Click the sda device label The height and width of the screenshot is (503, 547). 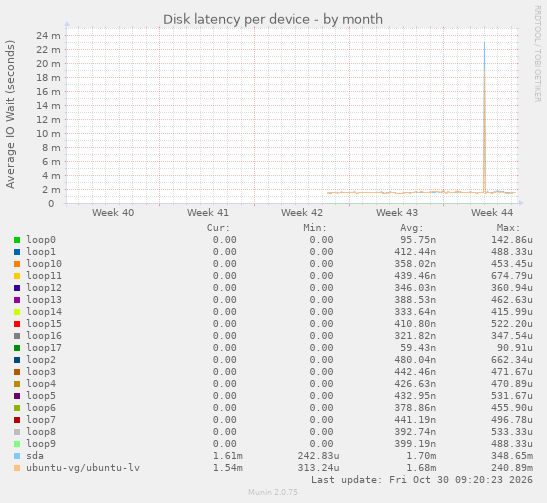[x=35, y=456]
